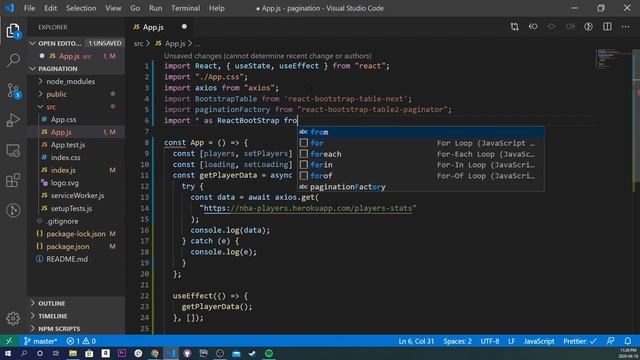Open the Remote Explorer icon in activity bar
This screenshot has width=640, height=360.
tap(13, 151)
